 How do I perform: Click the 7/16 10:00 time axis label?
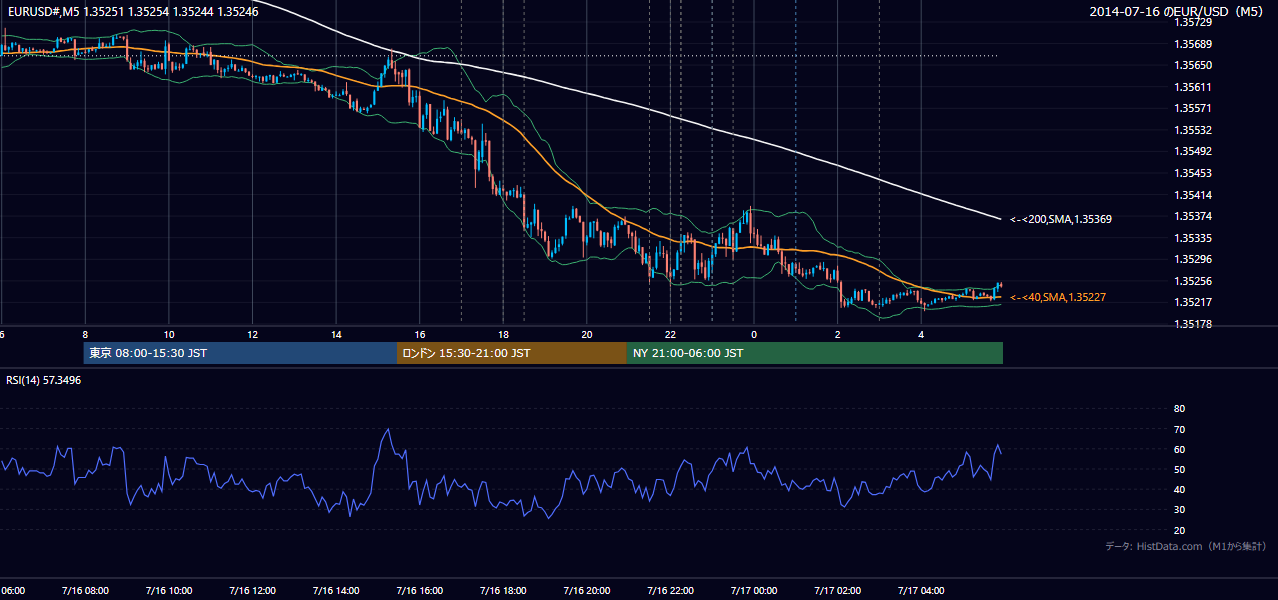[168, 590]
